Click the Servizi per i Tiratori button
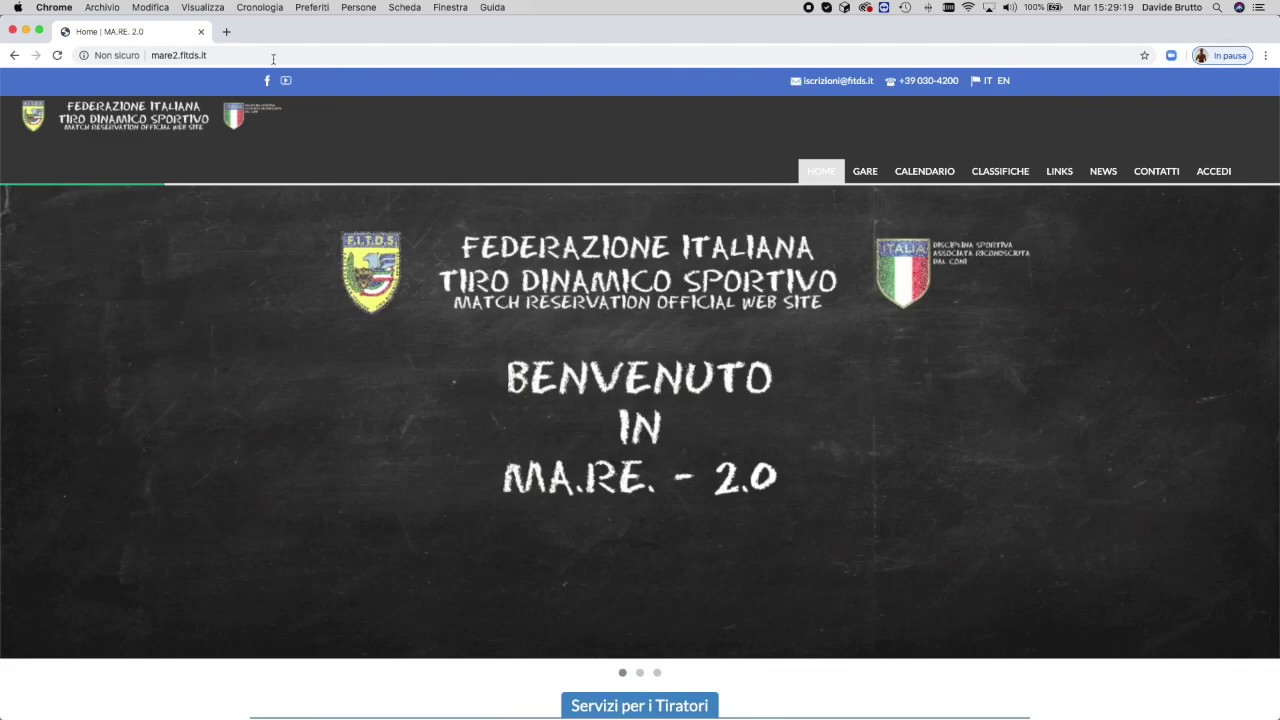This screenshot has height=720, width=1280. tap(640, 705)
